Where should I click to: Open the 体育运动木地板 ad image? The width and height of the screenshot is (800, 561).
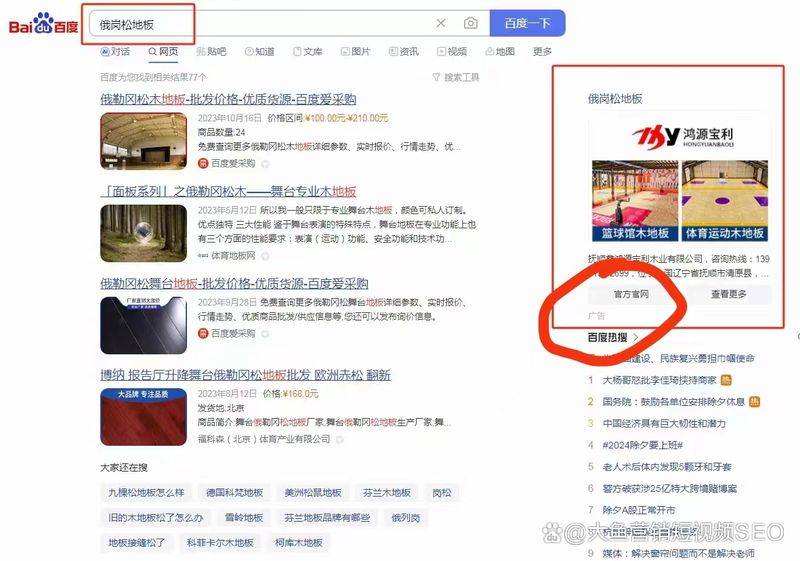(x=725, y=200)
